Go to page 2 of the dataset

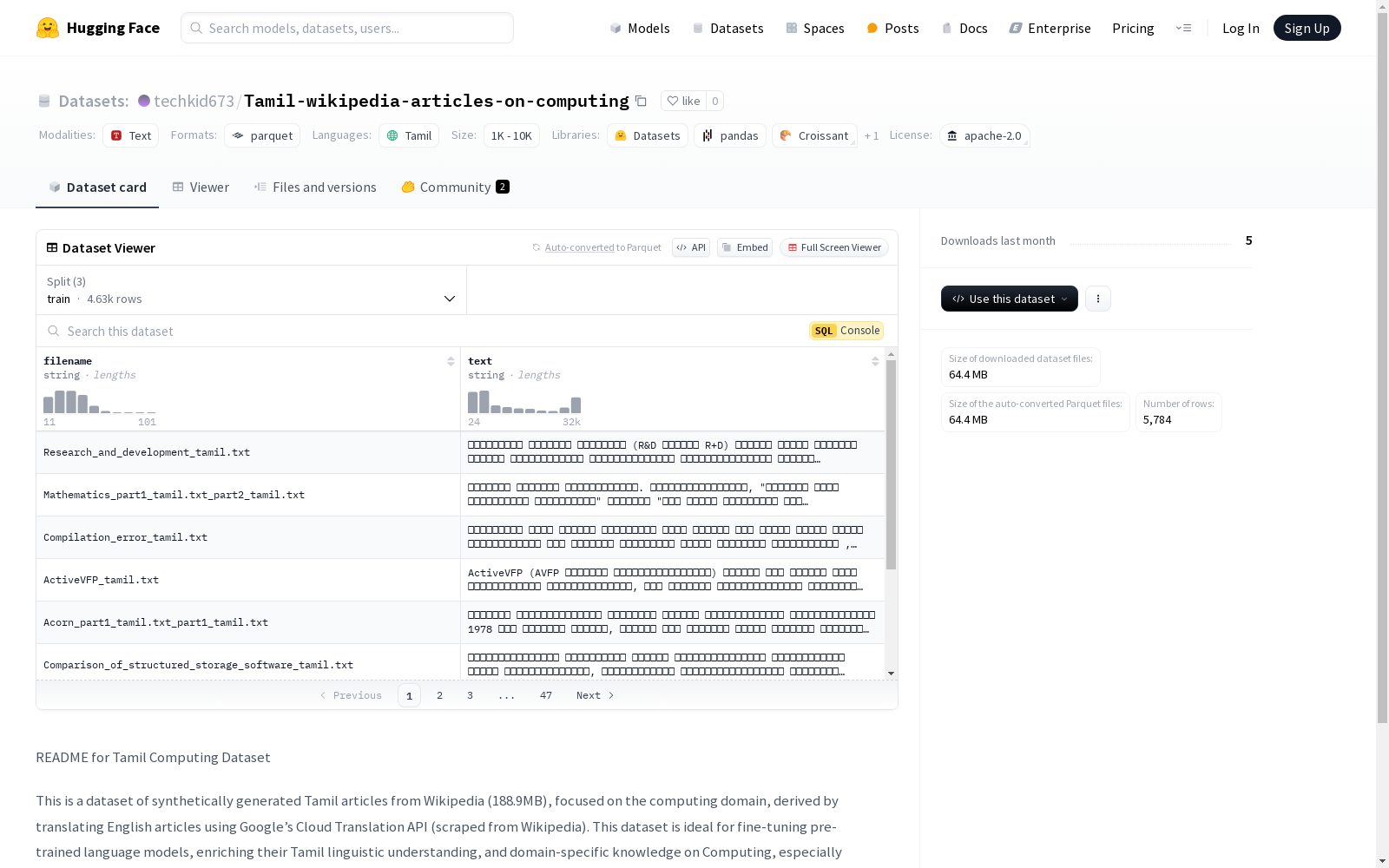(440, 695)
